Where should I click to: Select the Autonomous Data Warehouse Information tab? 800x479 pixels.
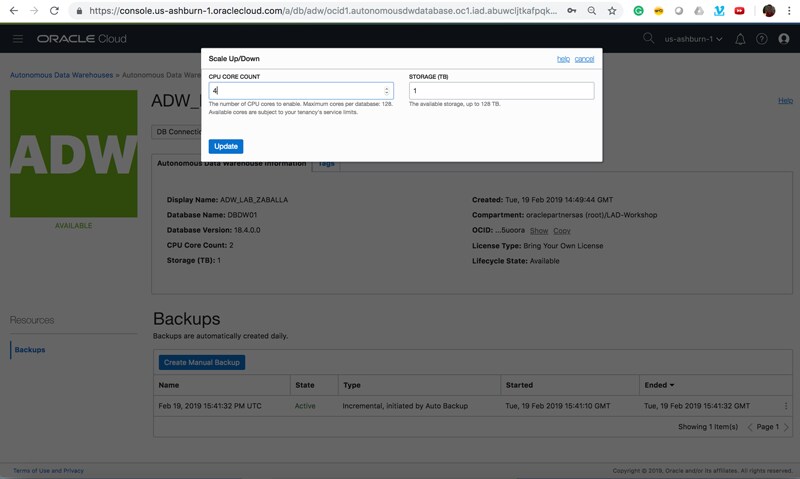click(x=231, y=164)
